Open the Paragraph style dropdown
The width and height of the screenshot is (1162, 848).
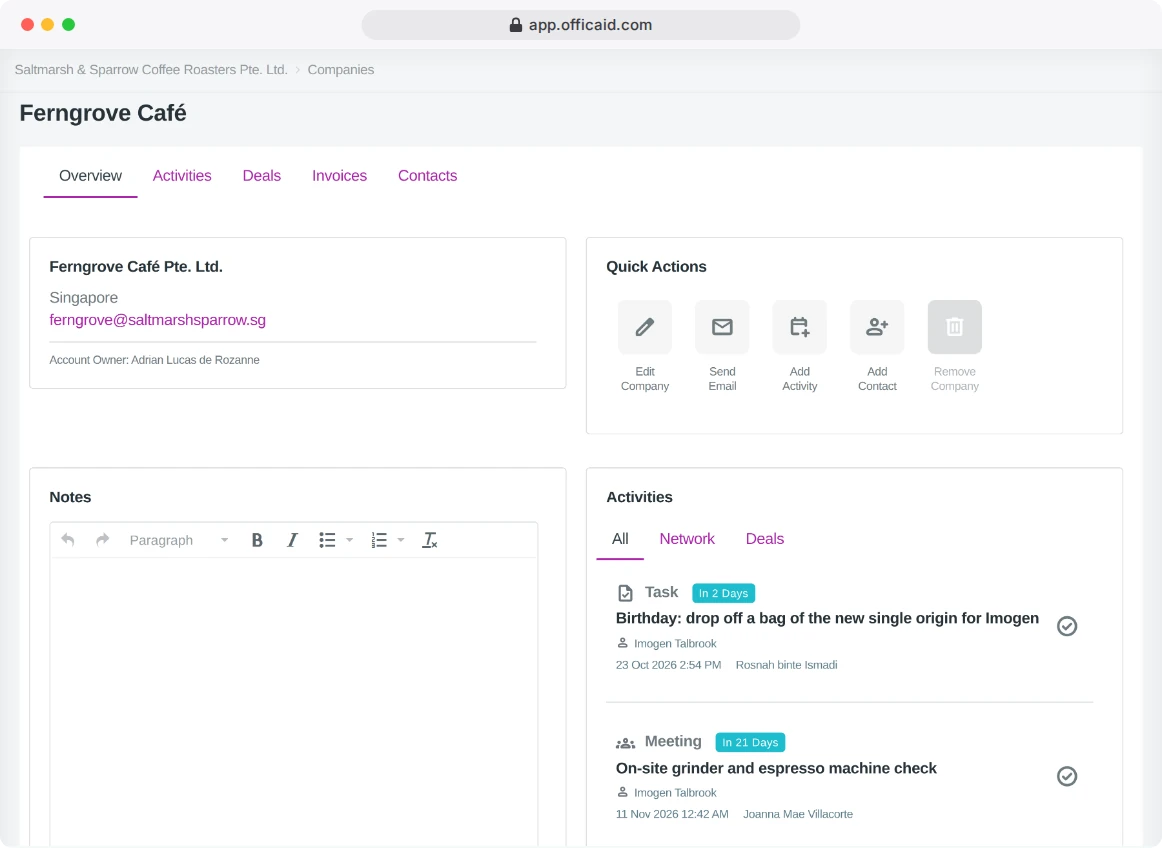click(x=179, y=540)
